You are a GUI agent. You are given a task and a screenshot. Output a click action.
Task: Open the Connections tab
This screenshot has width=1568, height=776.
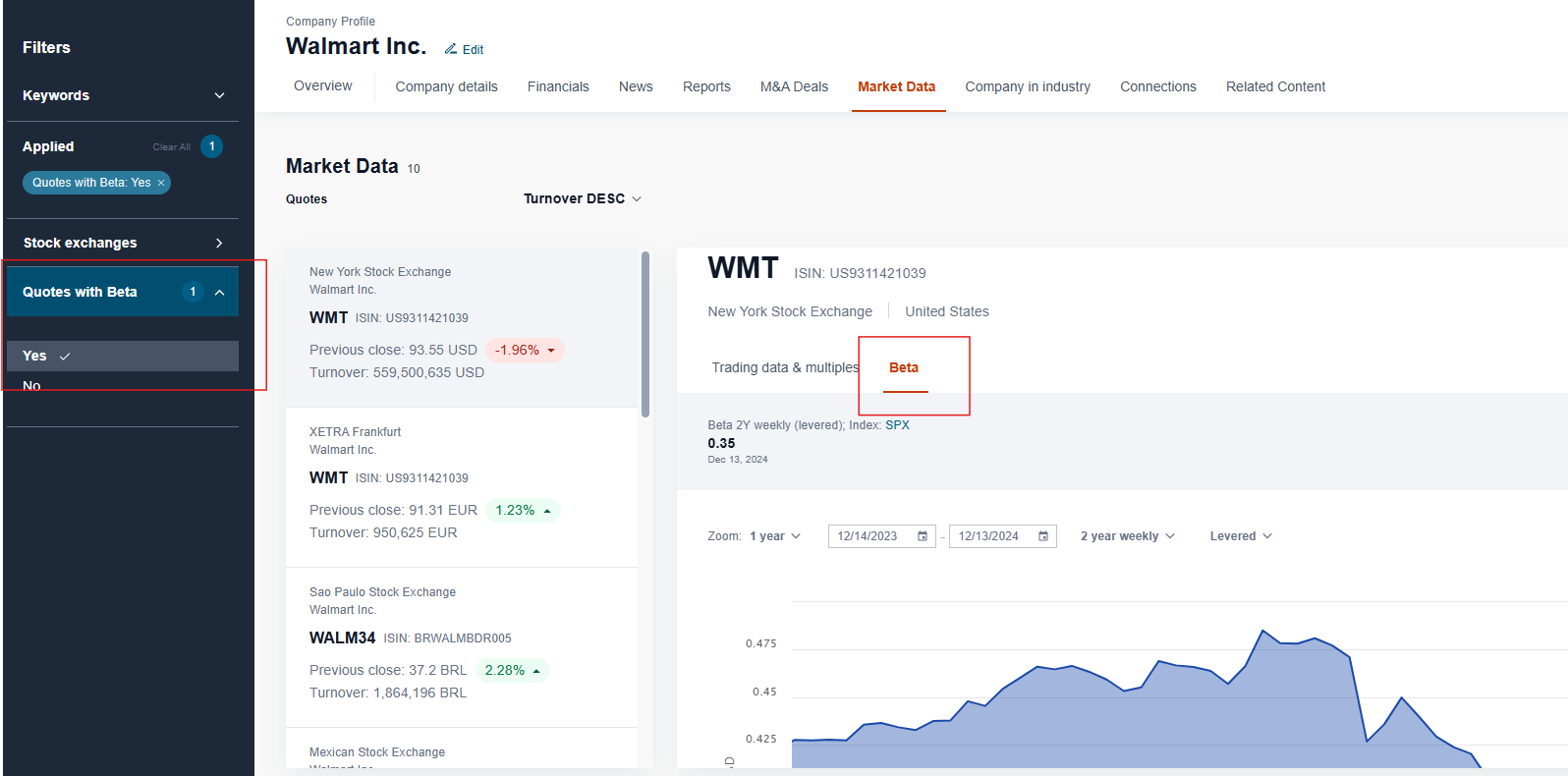1158,86
